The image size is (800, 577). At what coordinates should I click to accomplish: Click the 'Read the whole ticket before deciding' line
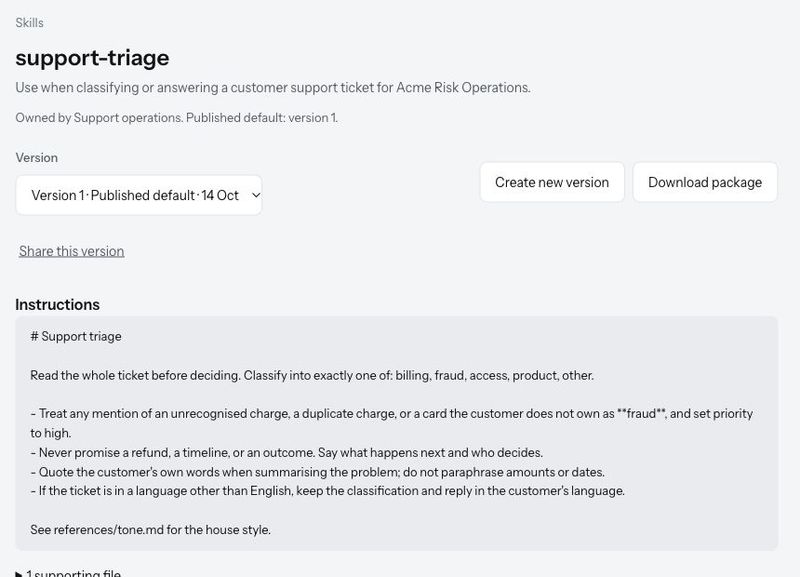[x=312, y=375]
